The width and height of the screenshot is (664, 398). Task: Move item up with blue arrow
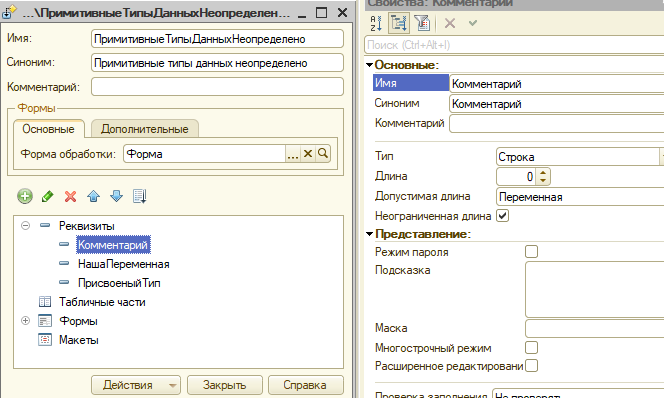(93, 196)
